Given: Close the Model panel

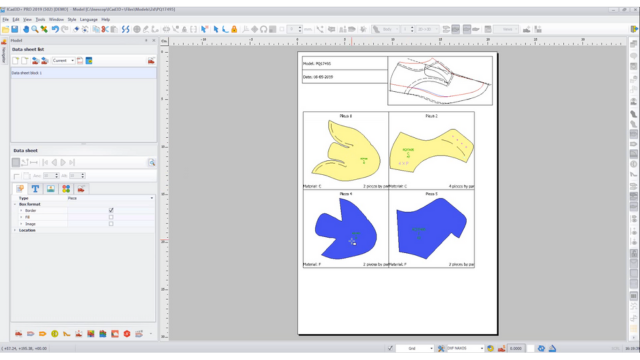Looking at the screenshot, I should coord(154,40).
